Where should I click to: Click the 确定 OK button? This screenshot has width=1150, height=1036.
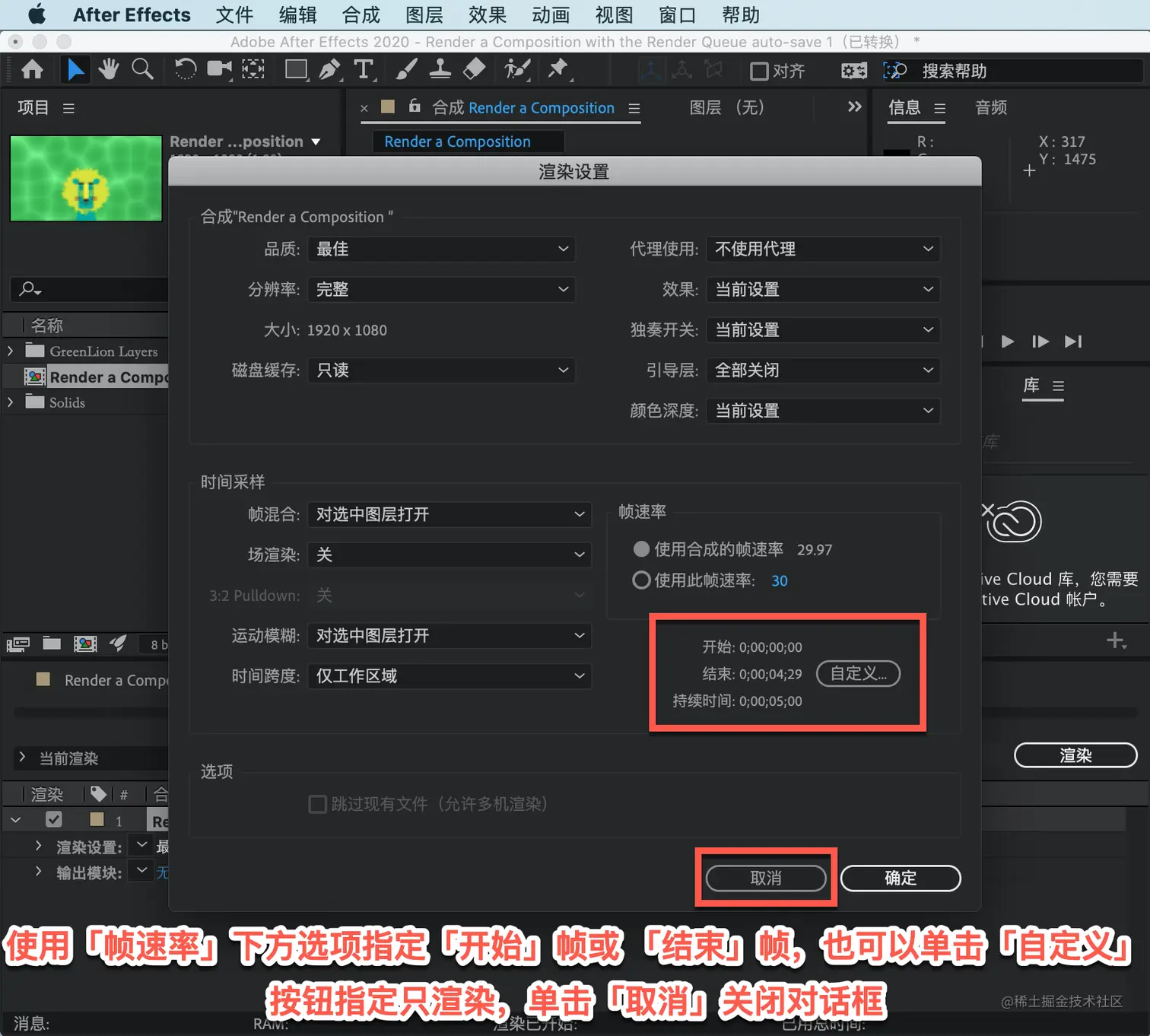click(x=901, y=878)
